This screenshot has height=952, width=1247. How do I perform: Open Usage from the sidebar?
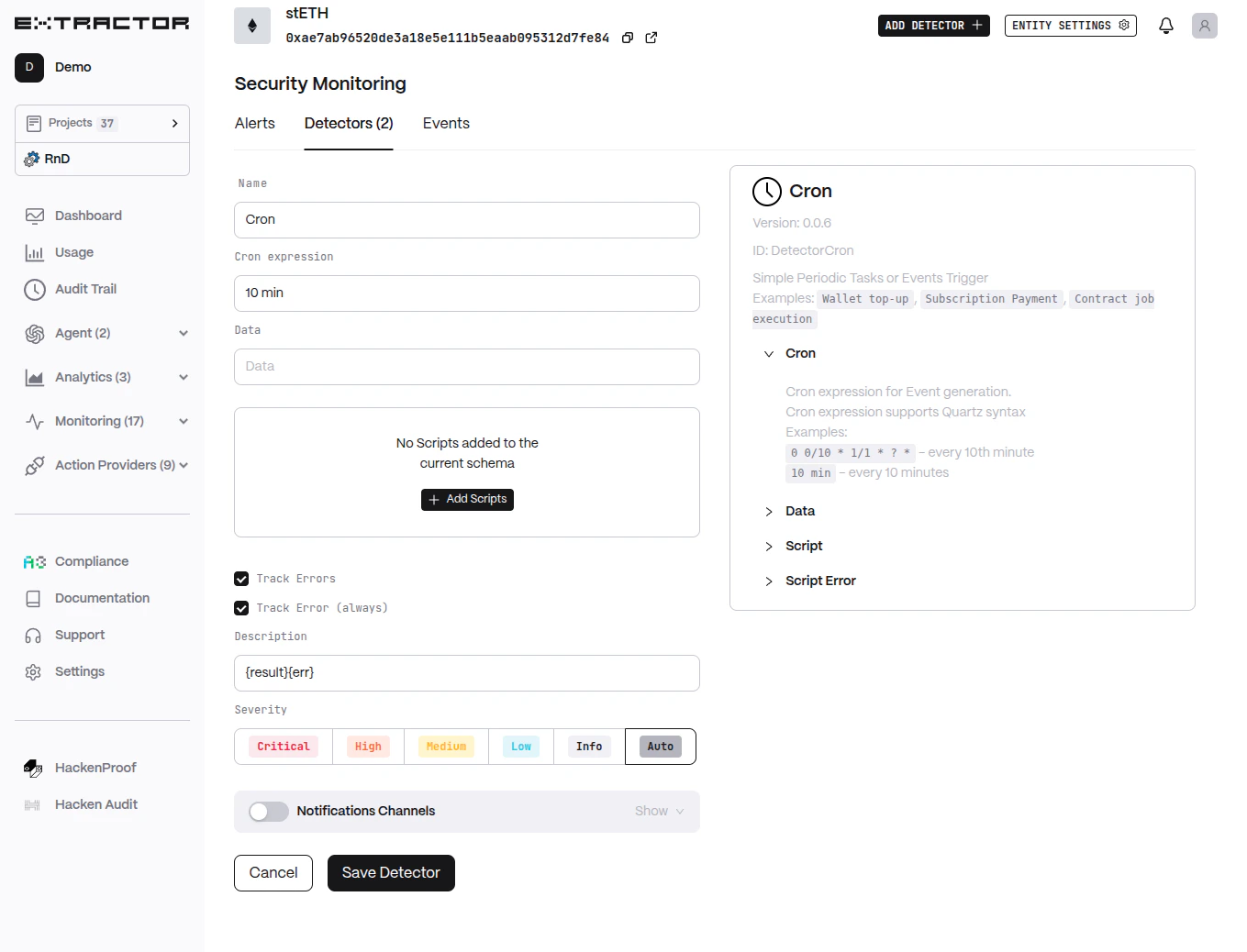point(73,252)
